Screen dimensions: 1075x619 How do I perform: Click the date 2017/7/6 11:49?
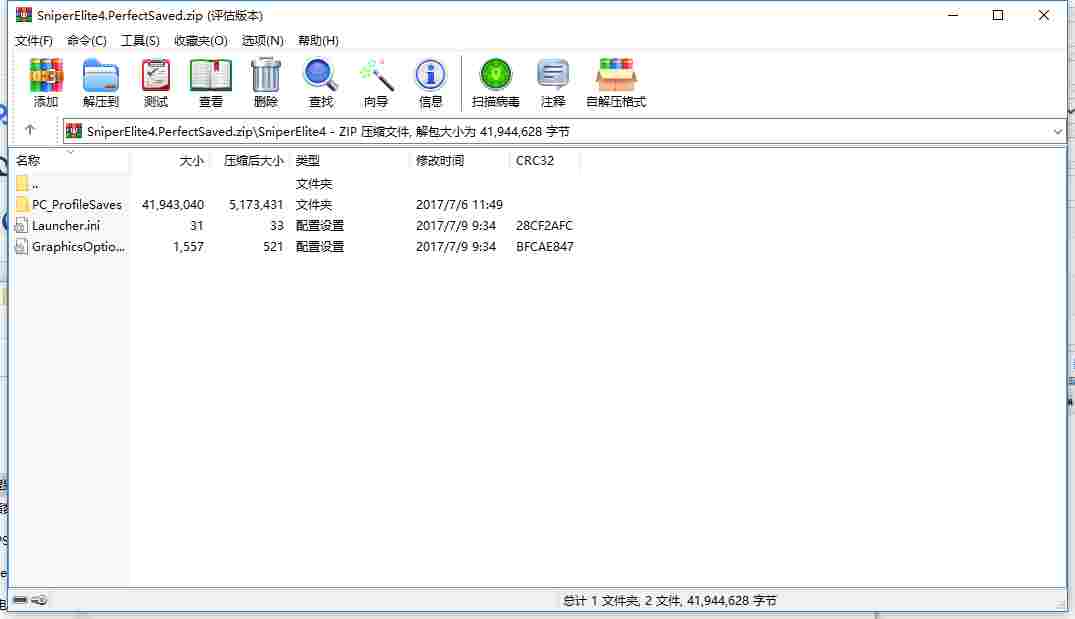tap(459, 205)
